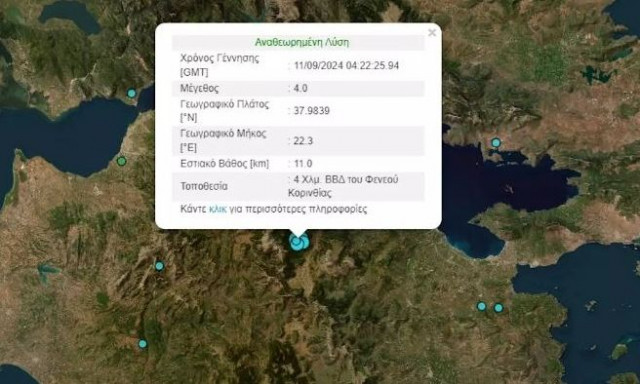
Task: Select the 'Εστιακό Βάθος [km]' label
Action: [224, 164]
